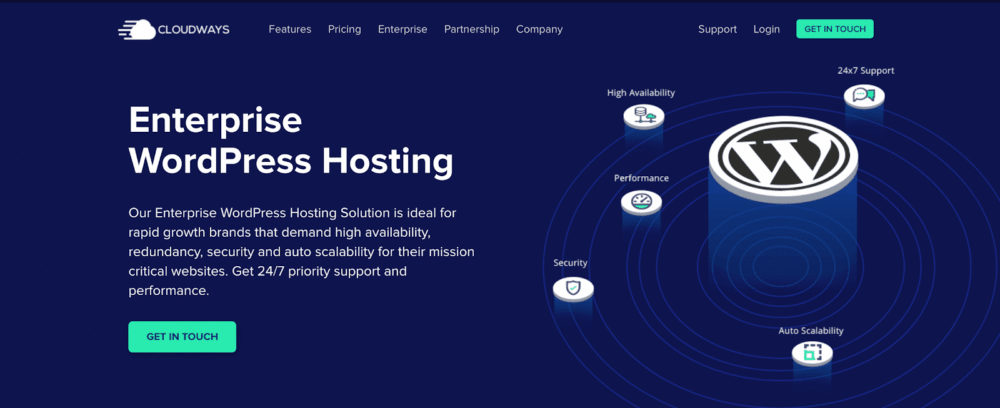
Task: Click the Performance speedometer icon
Action: [641, 201]
